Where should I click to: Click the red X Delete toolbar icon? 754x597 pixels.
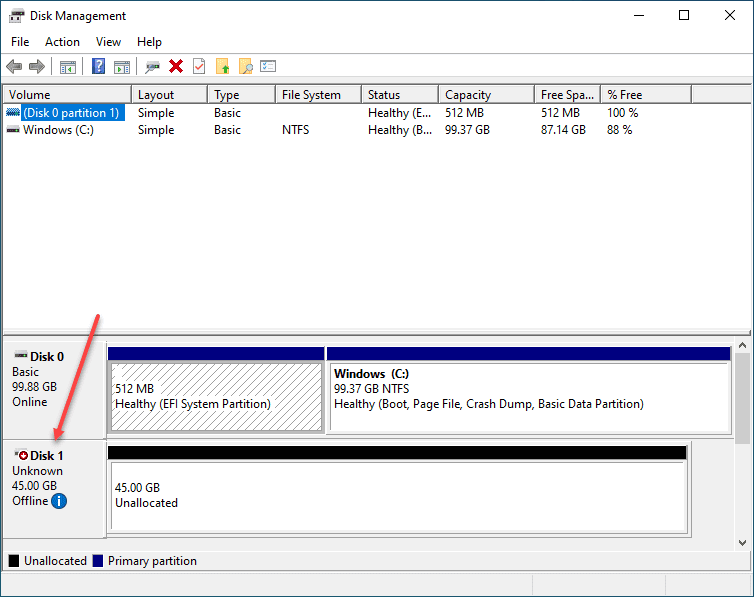176,66
